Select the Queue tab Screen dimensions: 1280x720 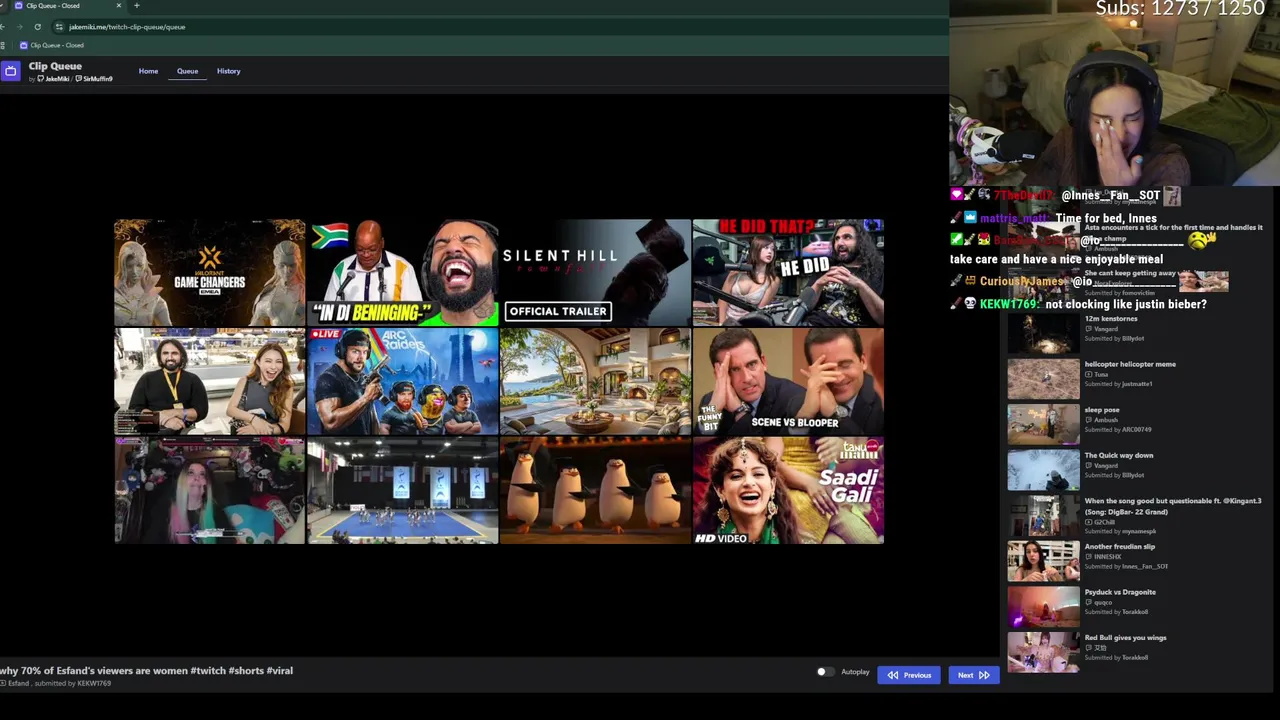coord(187,71)
